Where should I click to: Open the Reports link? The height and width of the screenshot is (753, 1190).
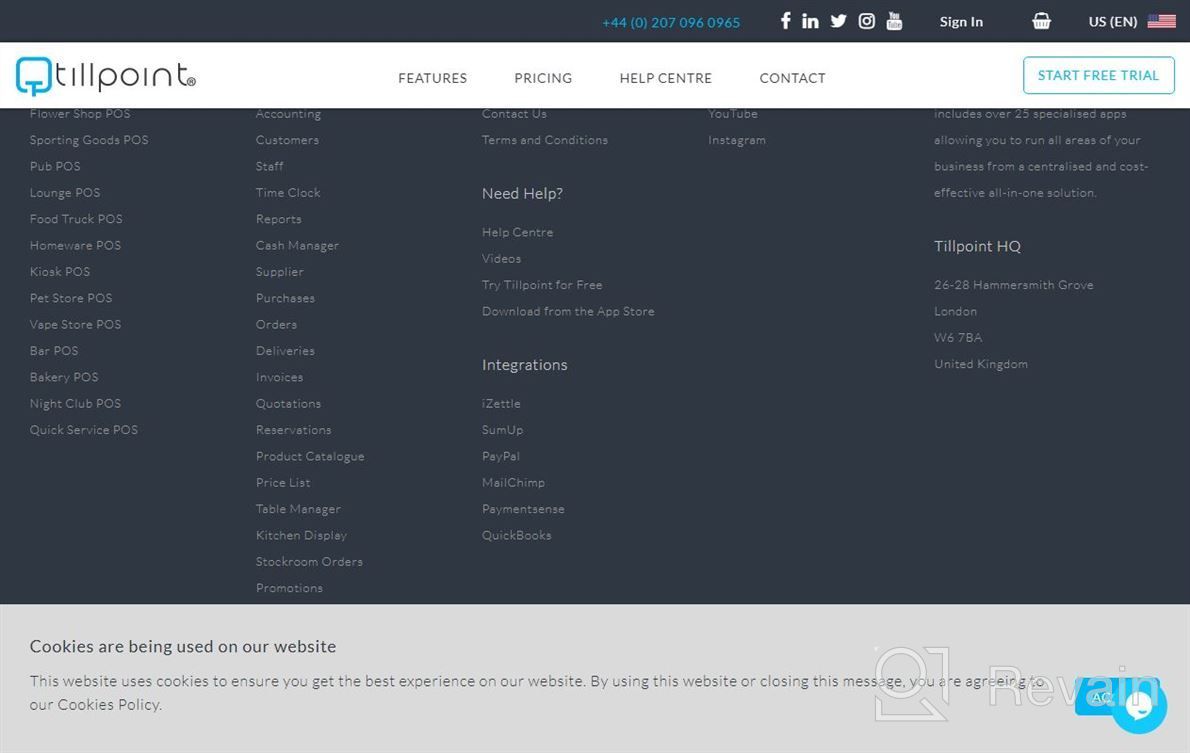pos(279,219)
